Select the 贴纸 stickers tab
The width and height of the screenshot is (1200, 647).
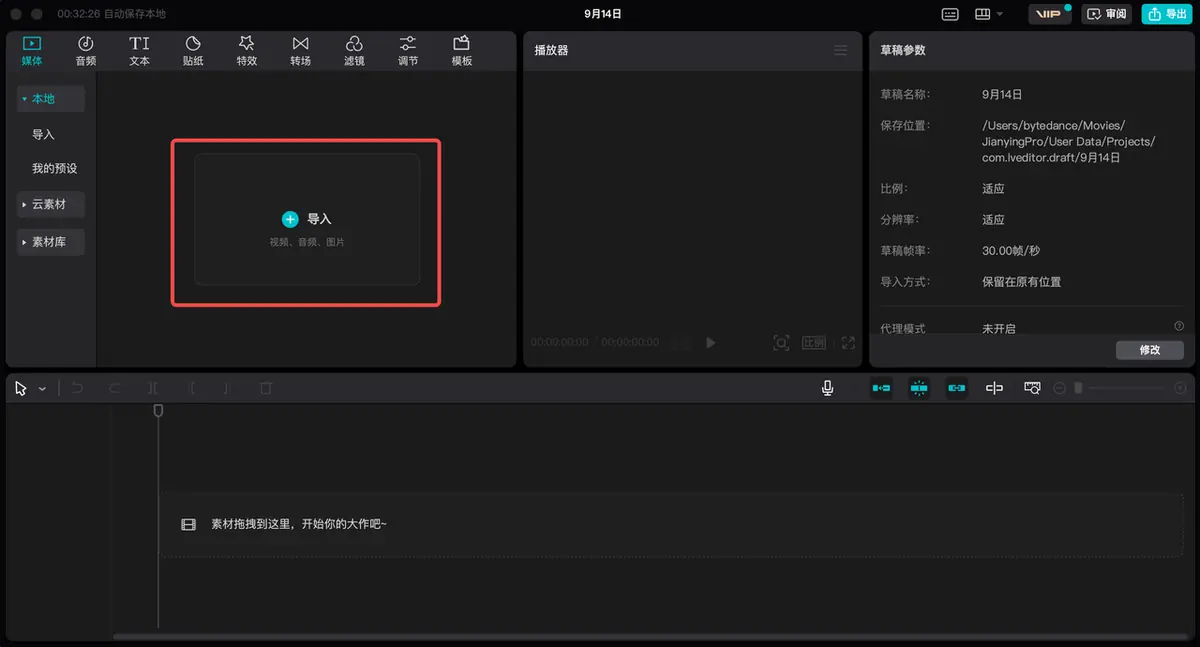point(193,51)
